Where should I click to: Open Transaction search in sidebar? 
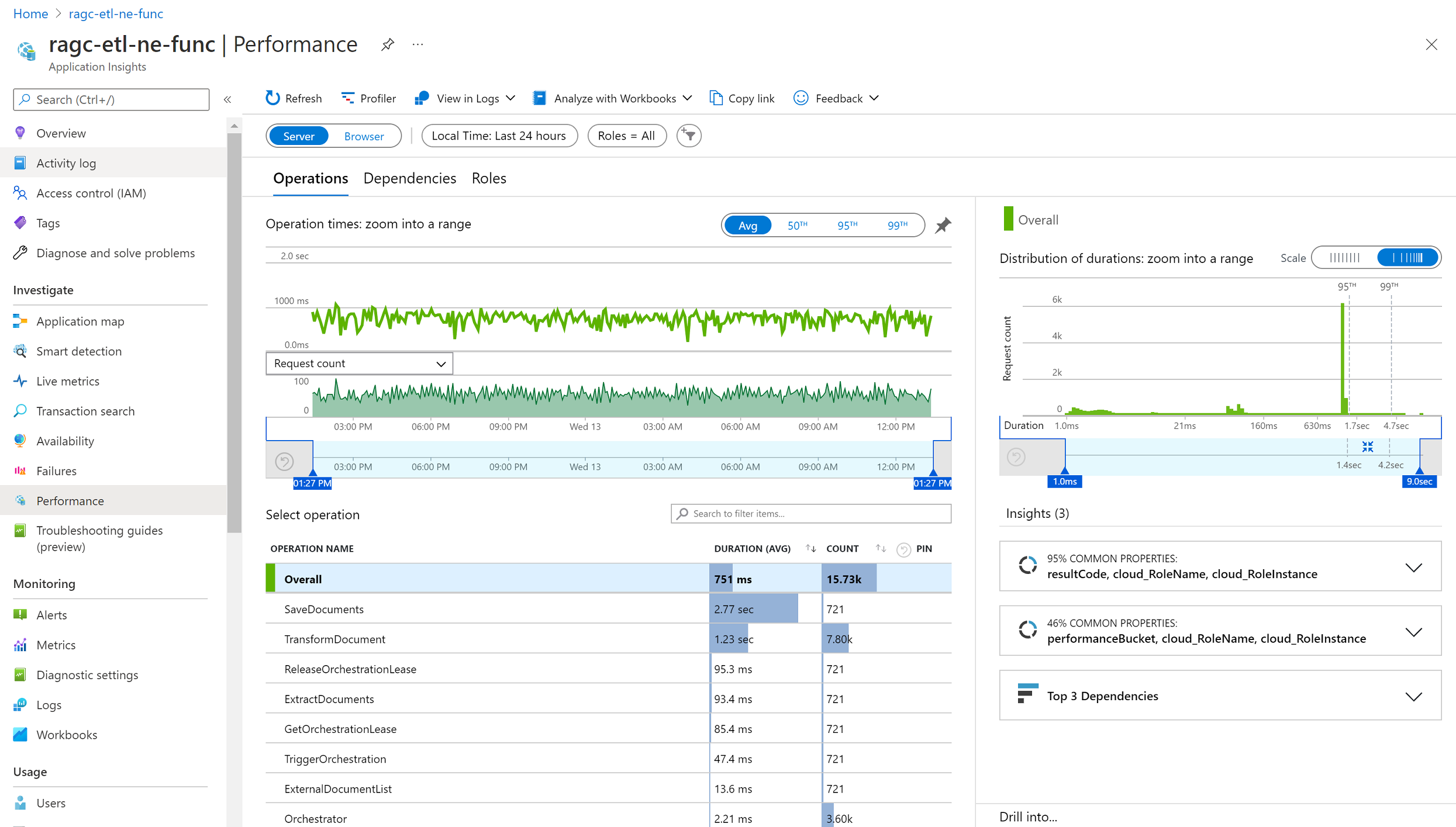coord(85,411)
